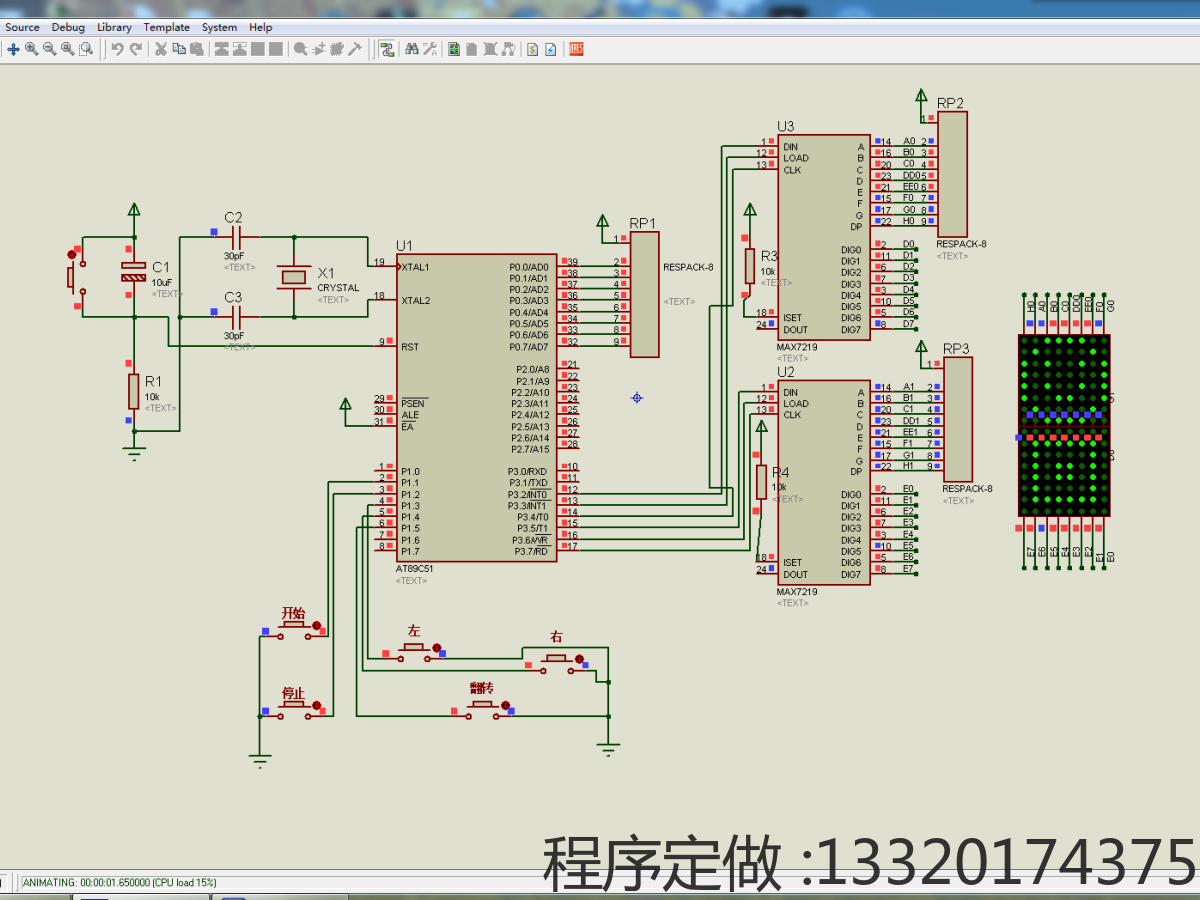Select the Zoom In tool

[30, 48]
